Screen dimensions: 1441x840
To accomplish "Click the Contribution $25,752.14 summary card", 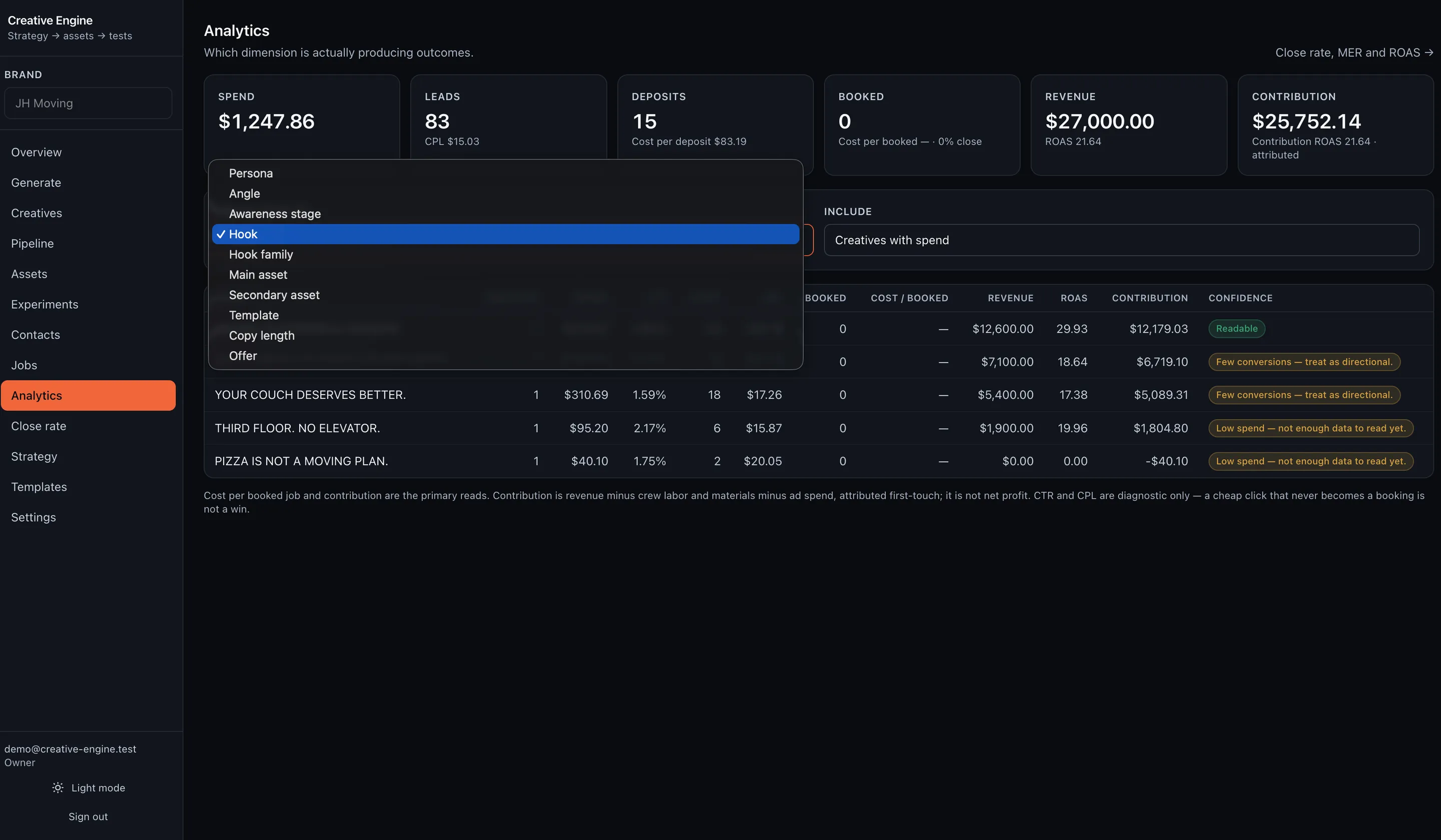I will coord(1335,125).
